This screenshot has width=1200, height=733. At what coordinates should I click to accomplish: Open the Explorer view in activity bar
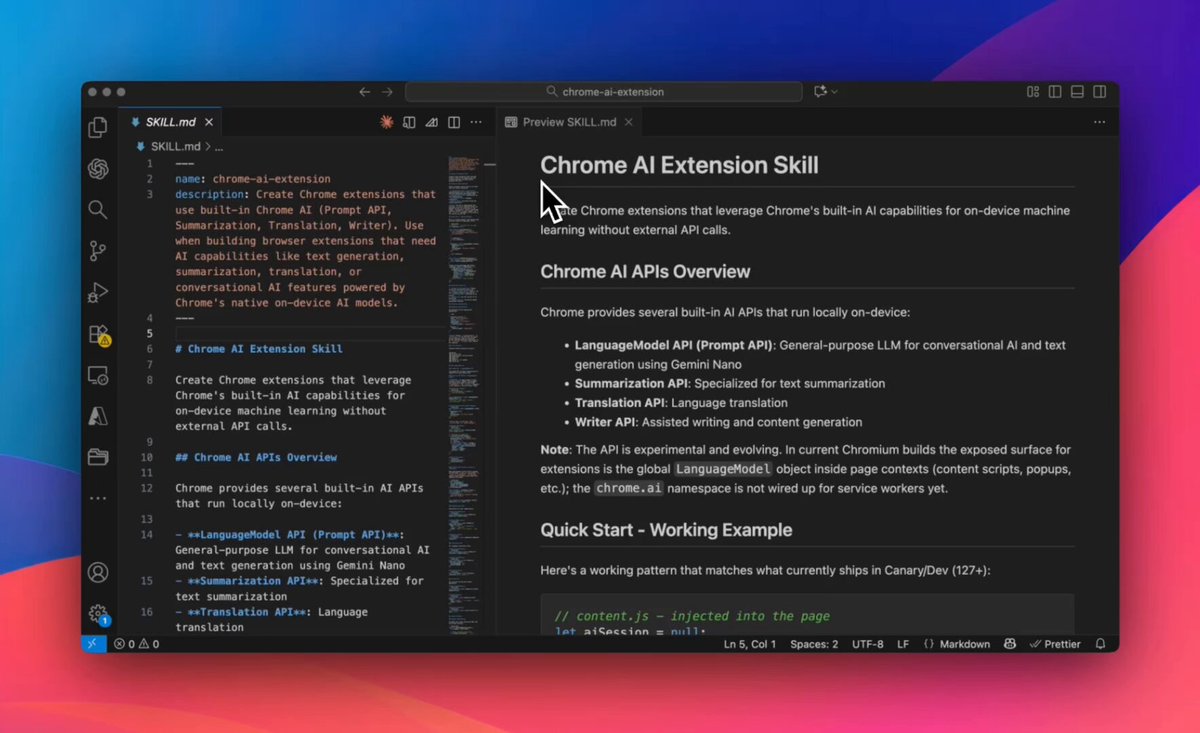(98, 127)
